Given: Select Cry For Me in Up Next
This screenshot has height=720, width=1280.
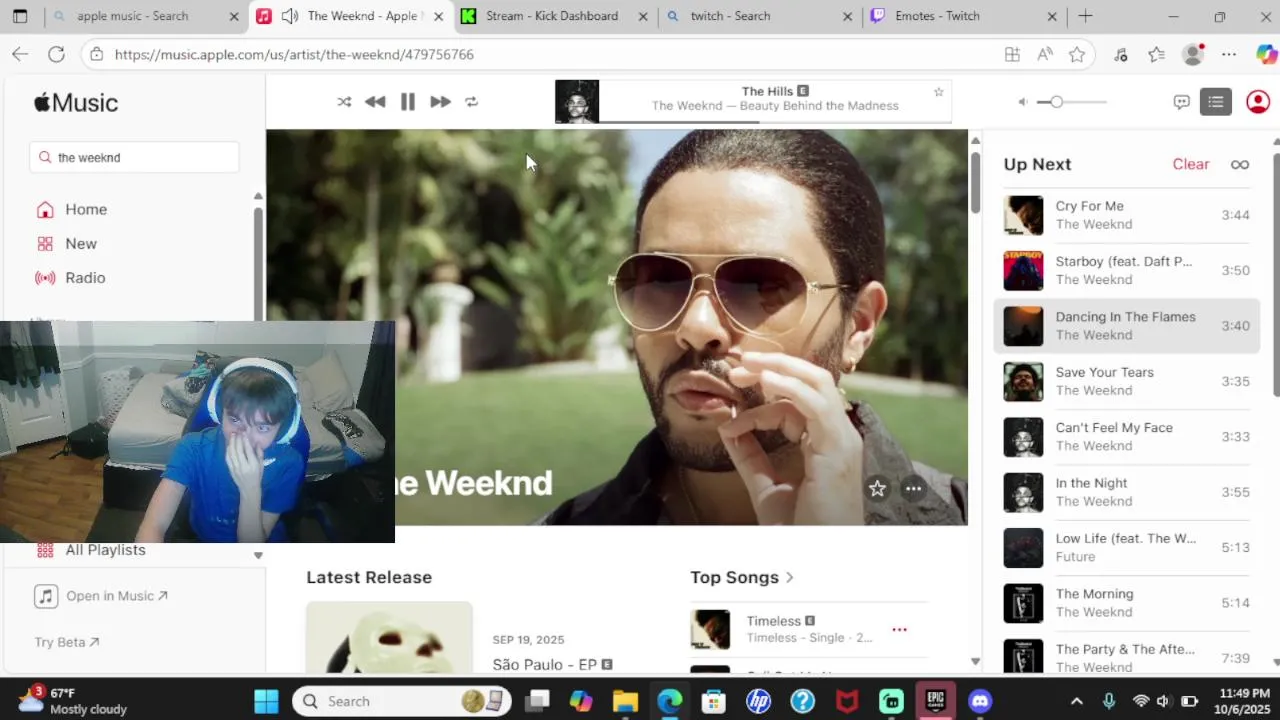Looking at the screenshot, I should 1126,215.
